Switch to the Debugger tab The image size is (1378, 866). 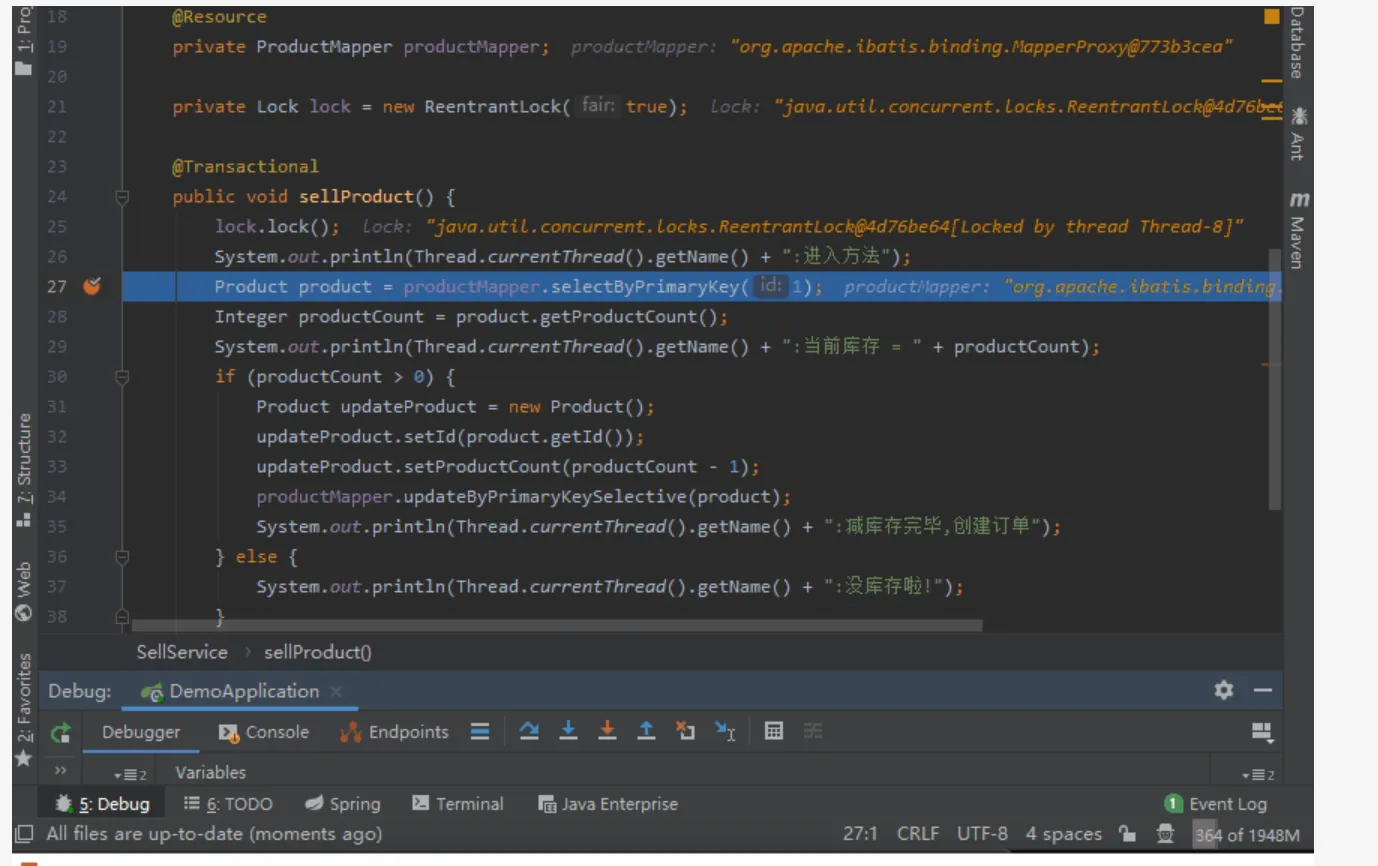(x=141, y=732)
